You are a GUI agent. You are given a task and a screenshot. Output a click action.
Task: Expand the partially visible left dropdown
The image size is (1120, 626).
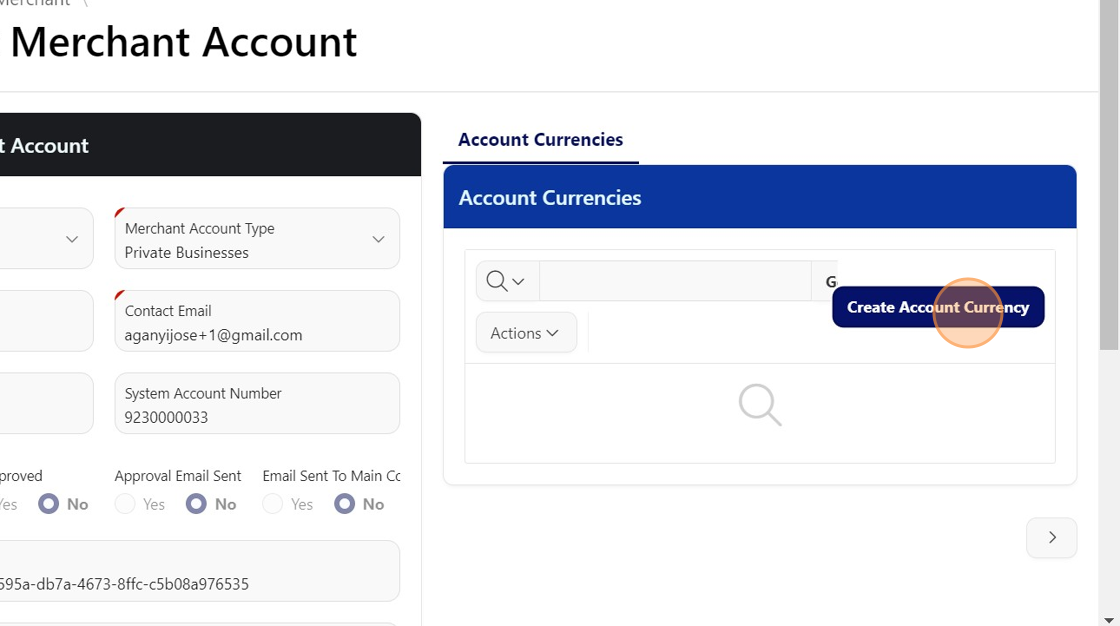click(x=71, y=239)
